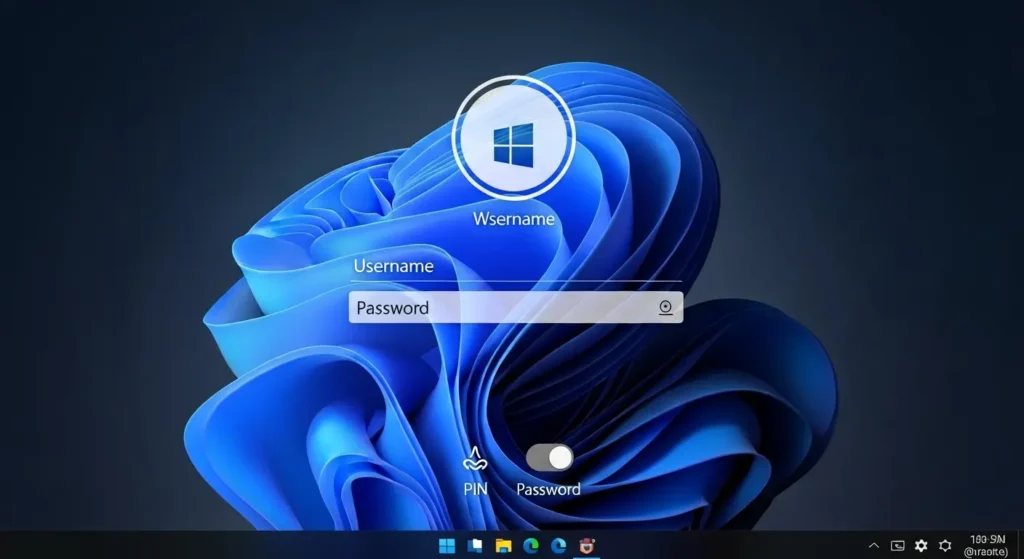Open File Explorer from the taskbar

[503, 546]
